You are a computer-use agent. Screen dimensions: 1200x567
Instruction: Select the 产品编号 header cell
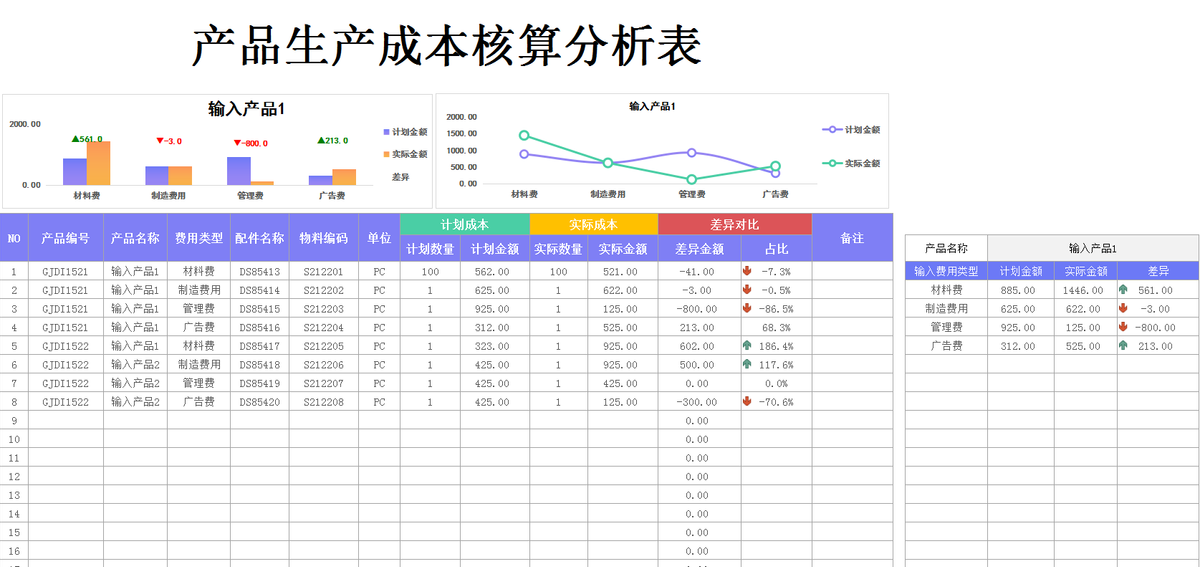(x=66, y=238)
